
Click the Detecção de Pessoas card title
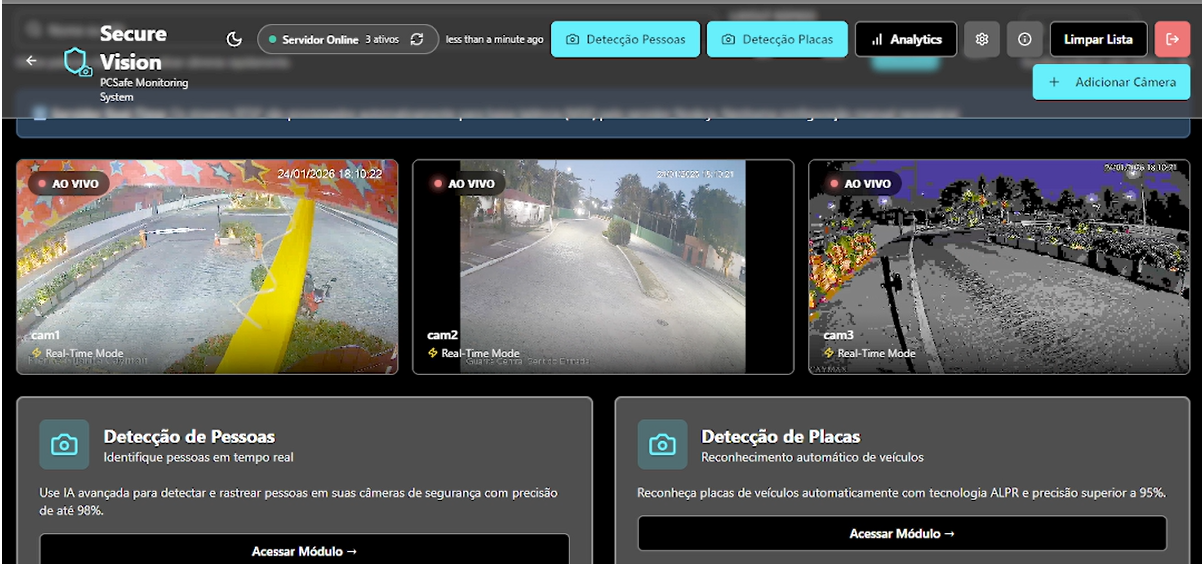189,436
